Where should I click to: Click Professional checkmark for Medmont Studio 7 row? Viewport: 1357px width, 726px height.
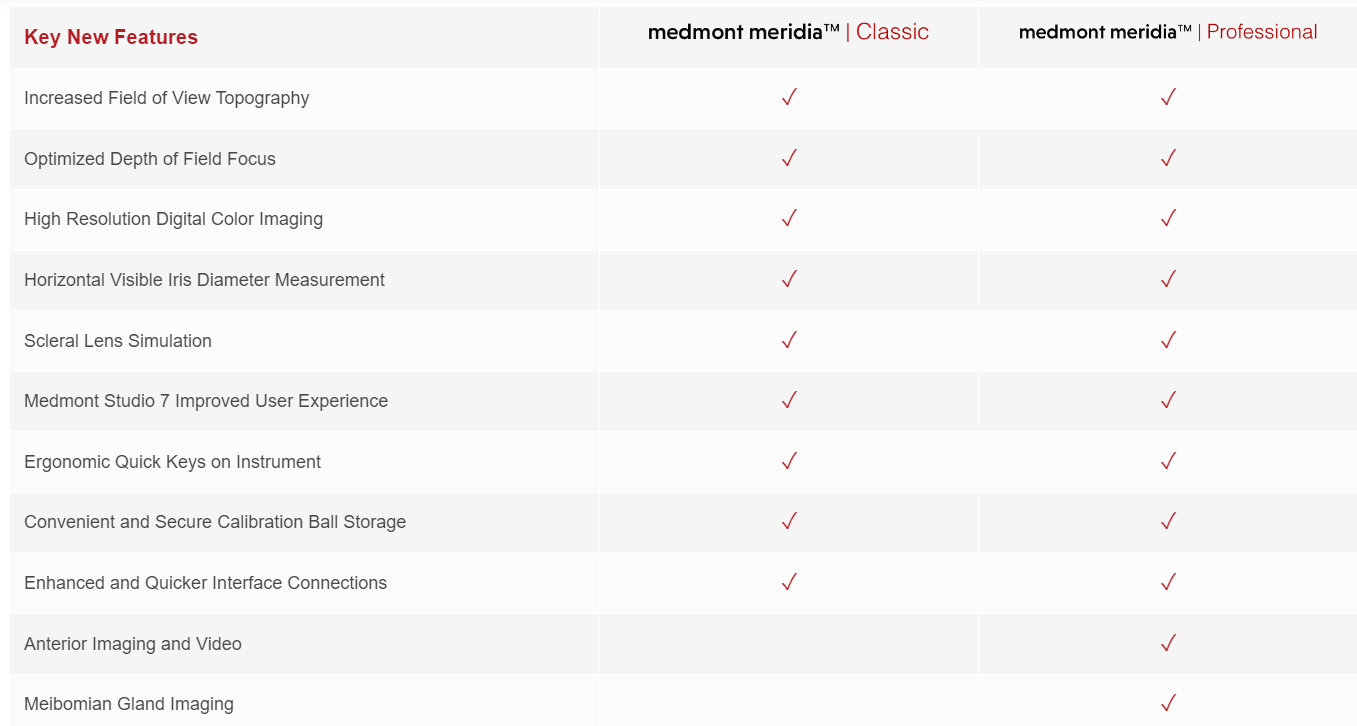click(x=1168, y=400)
